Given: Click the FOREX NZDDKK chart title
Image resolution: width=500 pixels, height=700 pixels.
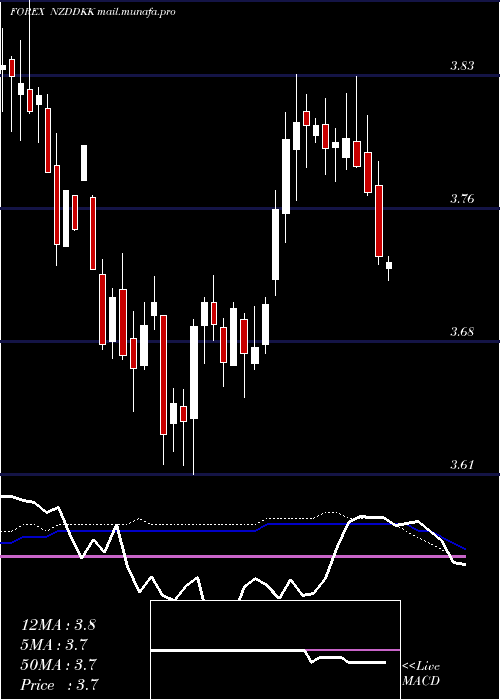Looking at the screenshot, I should (x=52, y=12).
